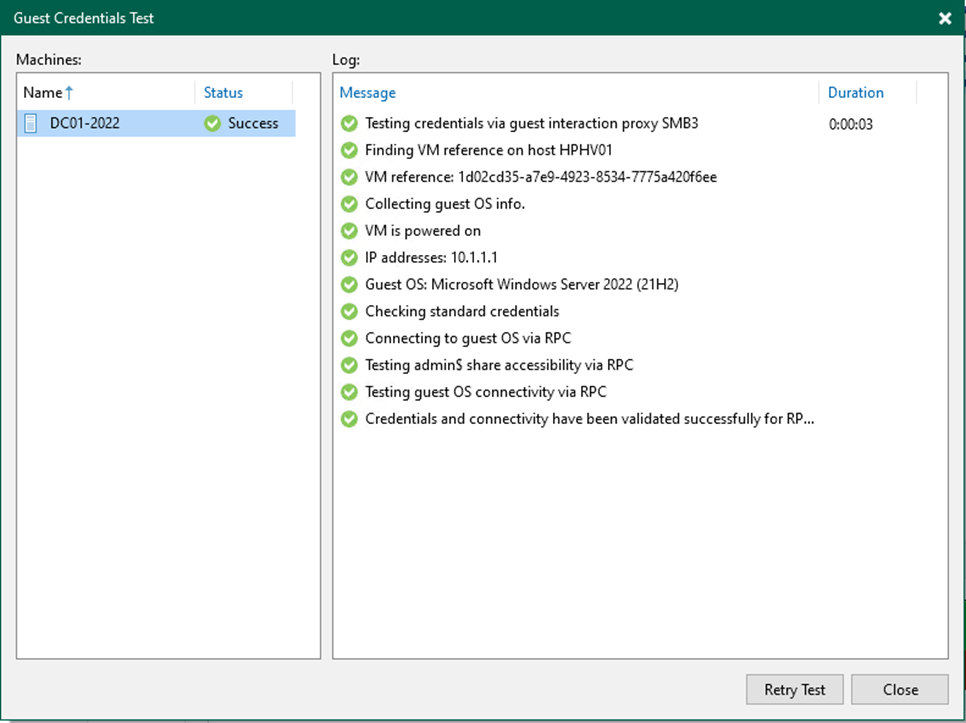Click the success icon for the IP addresses line
966x723 pixels.
348,257
